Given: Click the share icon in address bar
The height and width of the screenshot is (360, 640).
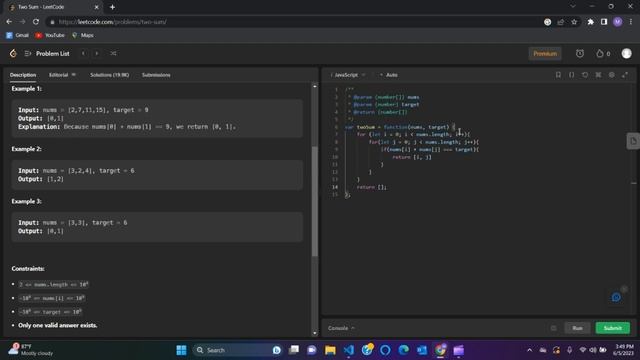Looking at the screenshot, I should click(561, 22).
